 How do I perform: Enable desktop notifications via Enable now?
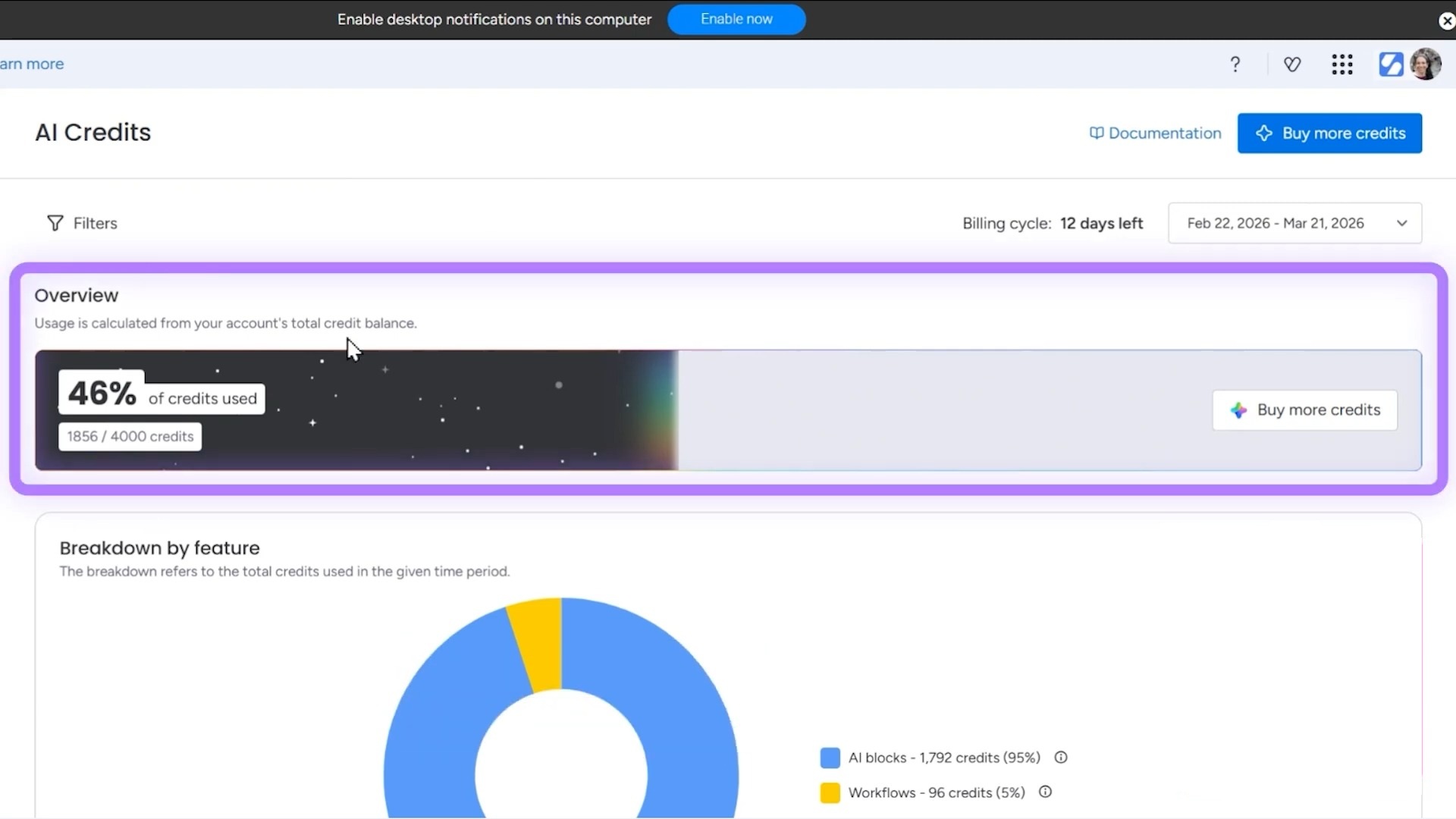point(736,19)
